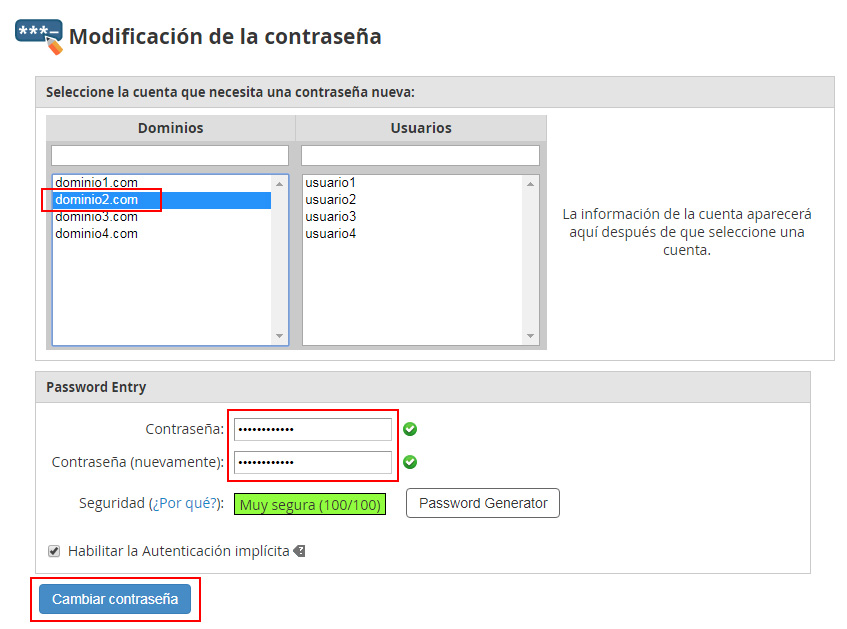Open the ¿Por qué? security link
This screenshot has height=629, width=847.
[185, 504]
